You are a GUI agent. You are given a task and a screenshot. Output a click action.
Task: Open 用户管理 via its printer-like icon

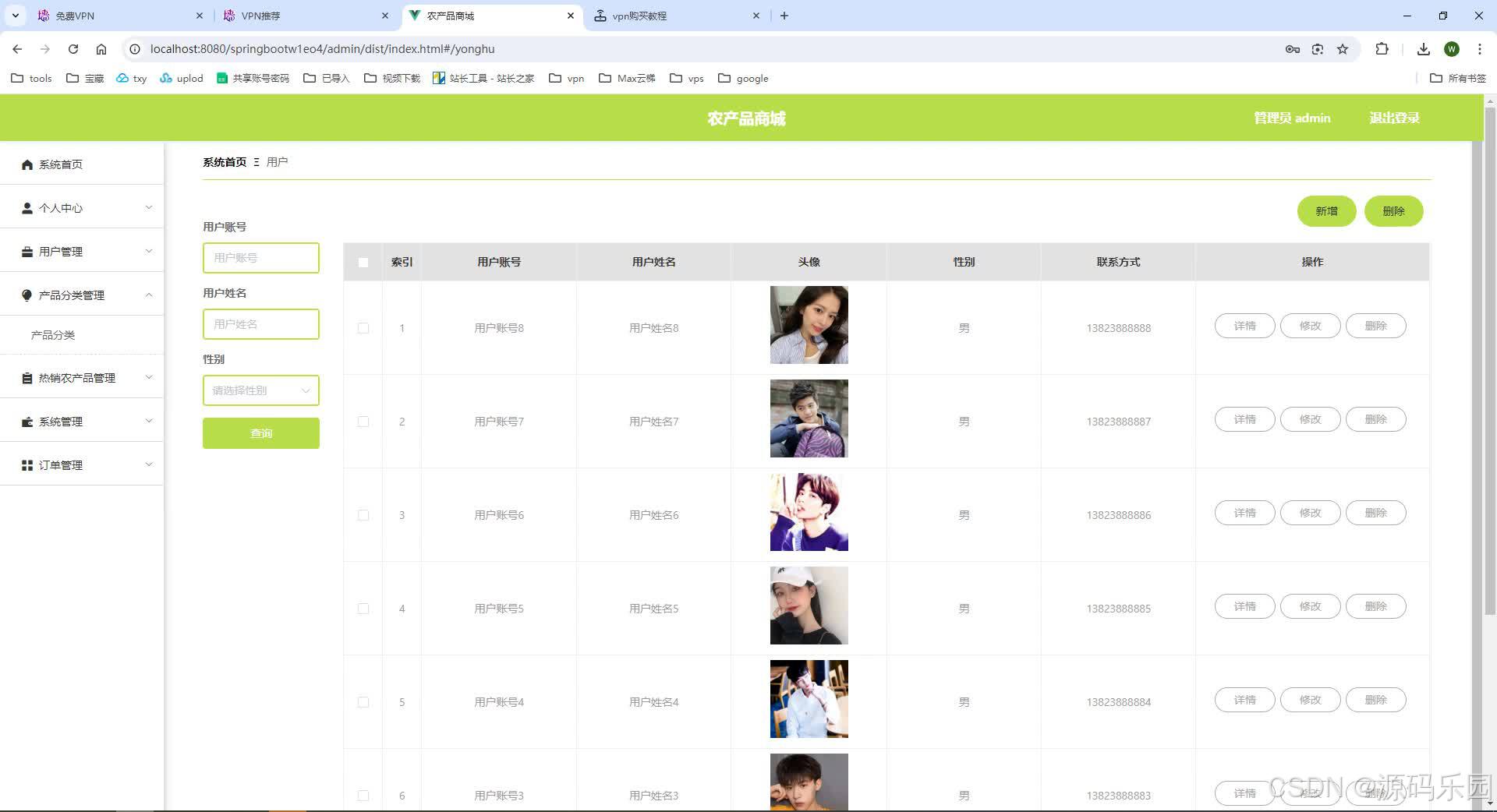pos(27,252)
